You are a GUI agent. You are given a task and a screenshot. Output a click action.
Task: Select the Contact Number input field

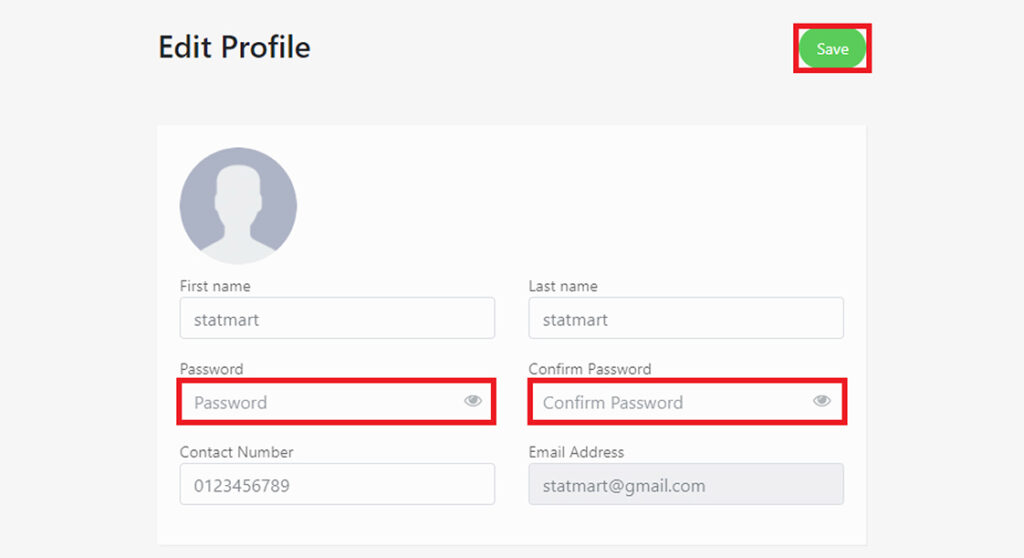pyautogui.click(x=337, y=484)
